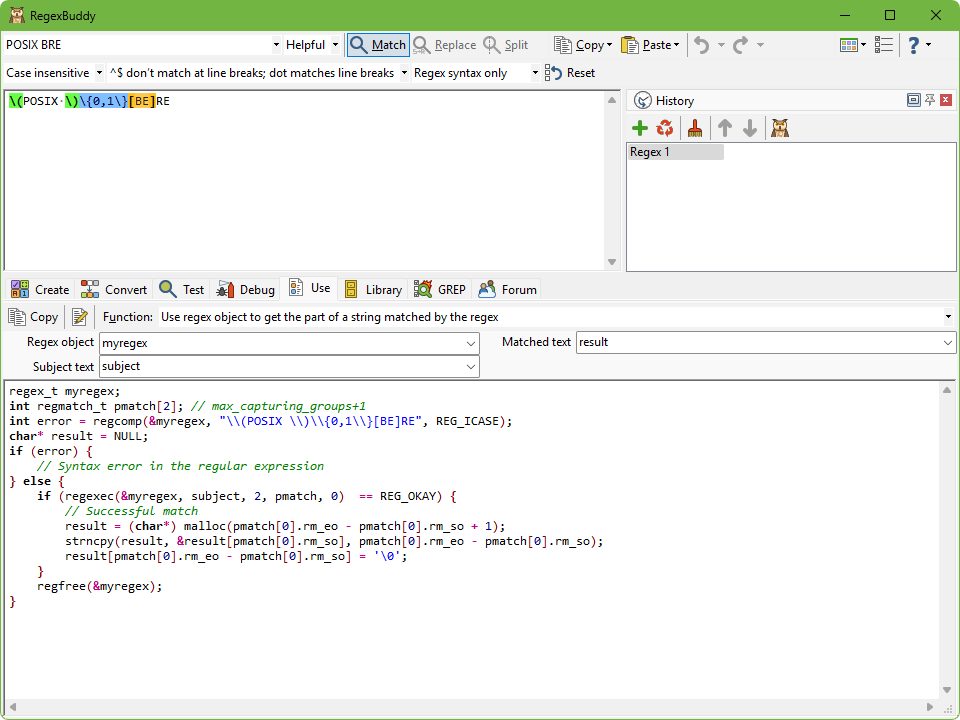Close the History panel
The width and height of the screenshot is (960, 720).
[946, 100]
